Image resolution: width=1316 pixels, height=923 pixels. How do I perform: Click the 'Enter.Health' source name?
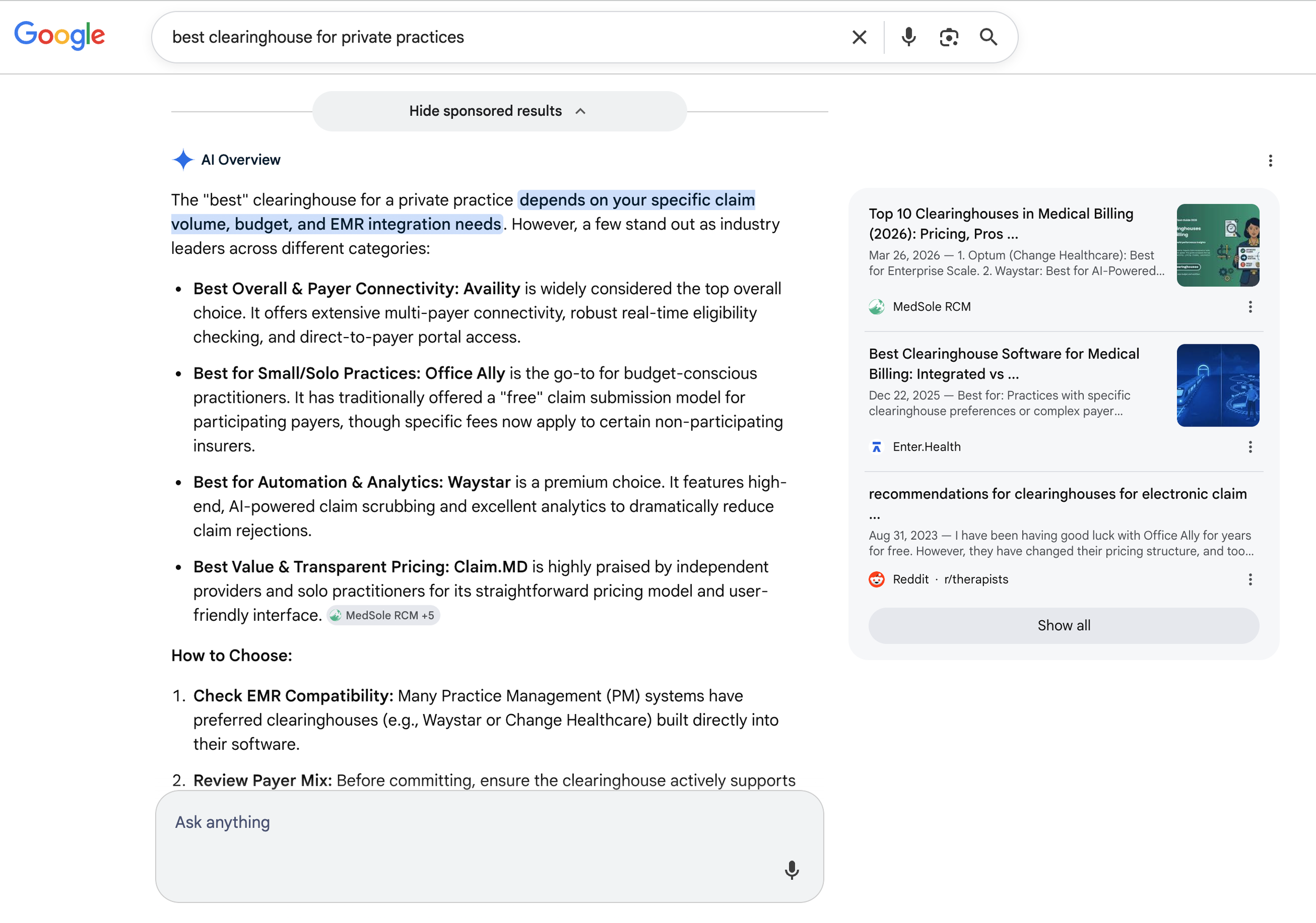pos(926,446)
